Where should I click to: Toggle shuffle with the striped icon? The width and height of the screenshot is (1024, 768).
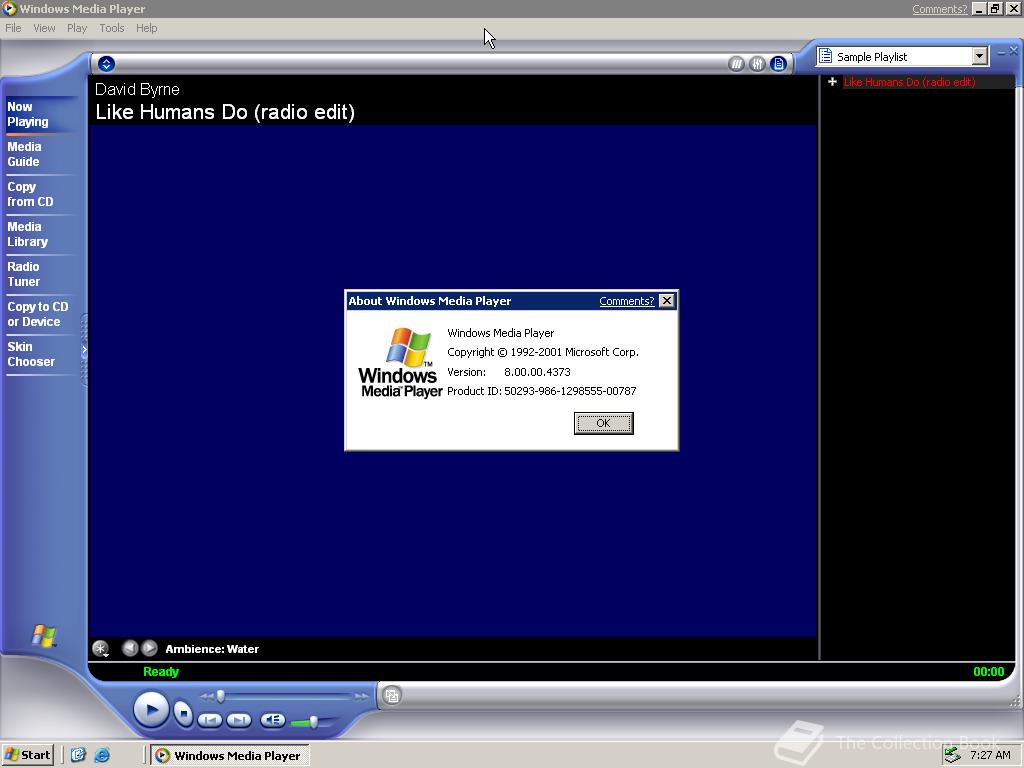click(x=736, y=64)
